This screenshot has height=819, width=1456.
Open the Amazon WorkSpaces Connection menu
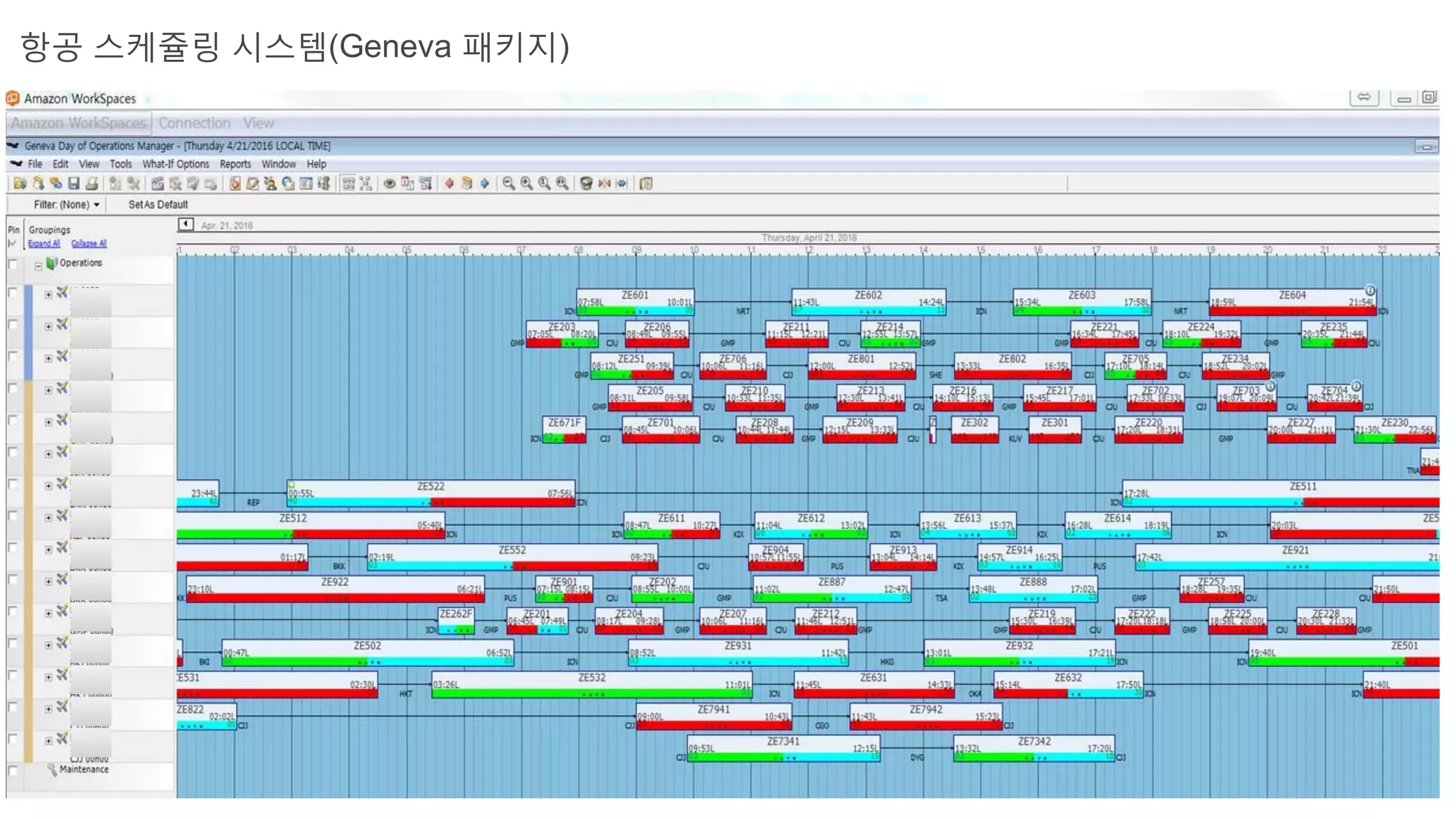tap(194, 123)
